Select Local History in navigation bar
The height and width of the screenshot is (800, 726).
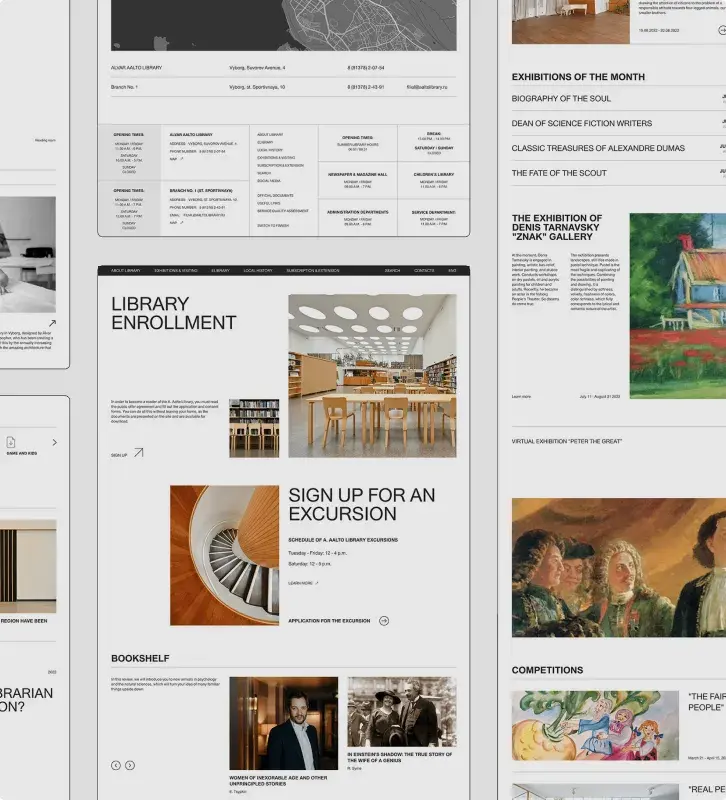(x=257, y=270)
